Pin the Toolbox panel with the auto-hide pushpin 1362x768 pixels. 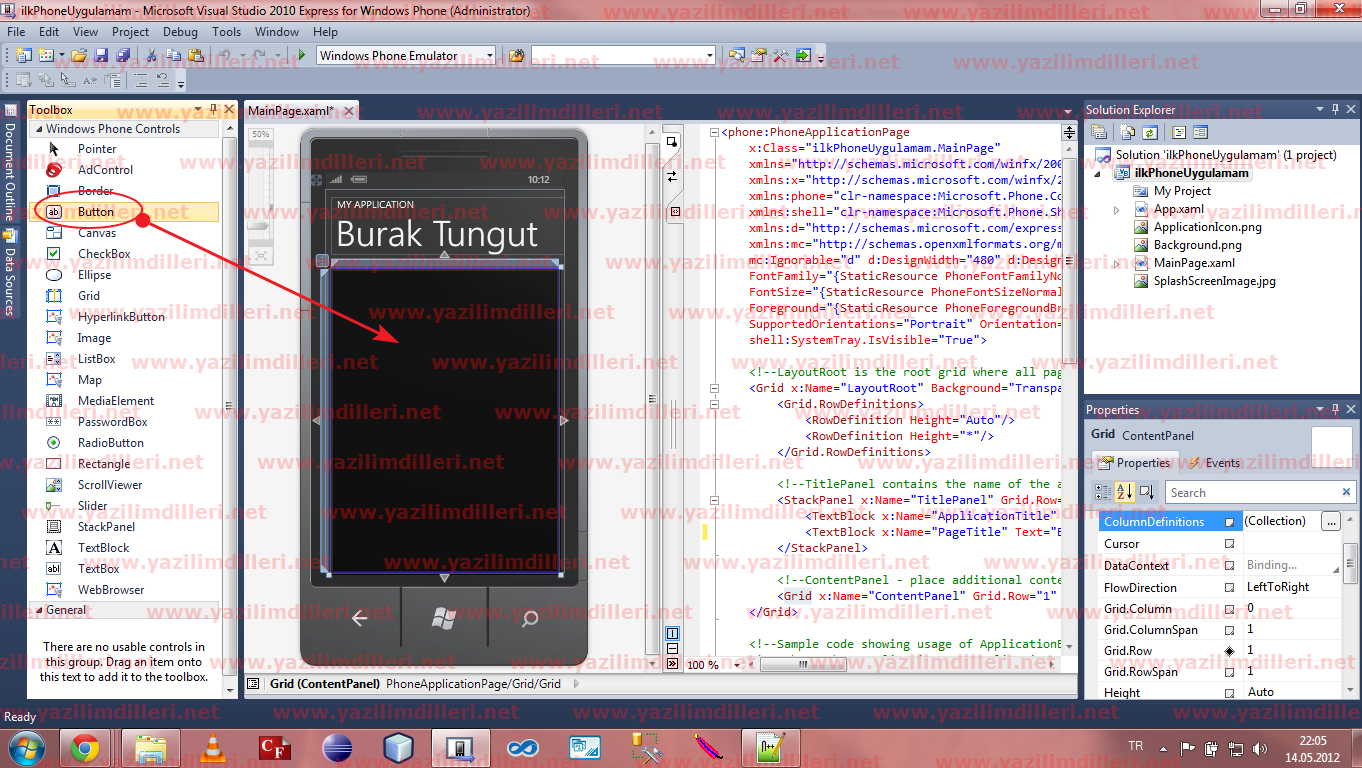214,110
